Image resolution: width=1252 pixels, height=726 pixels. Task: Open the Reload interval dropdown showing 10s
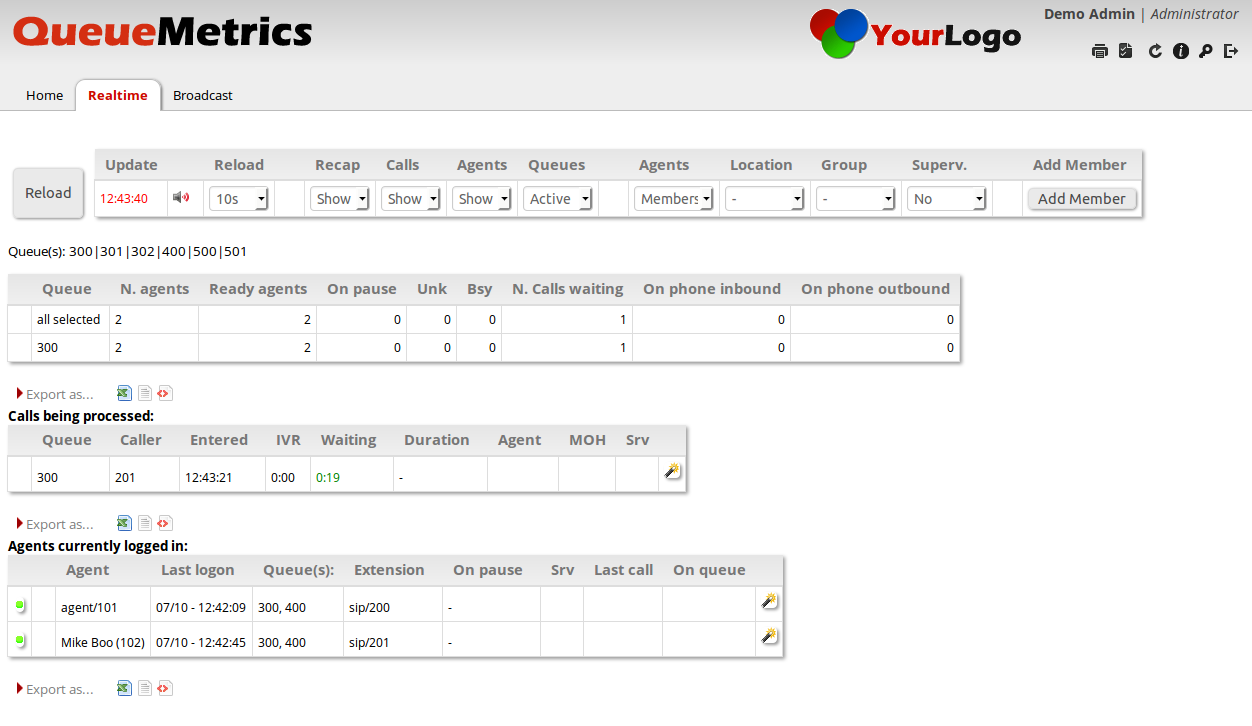click(239, 199)
